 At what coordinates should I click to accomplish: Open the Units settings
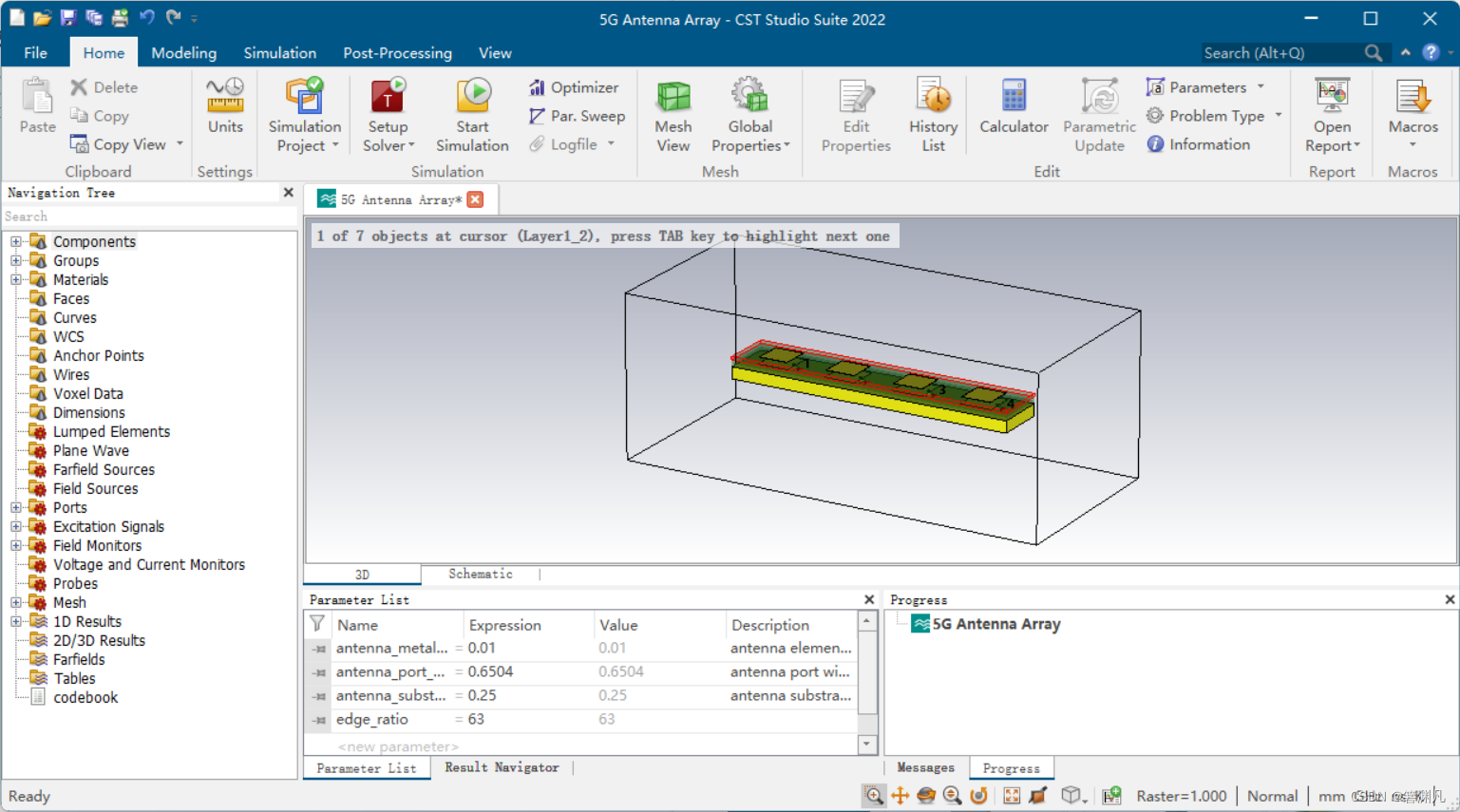click(225, 106)
